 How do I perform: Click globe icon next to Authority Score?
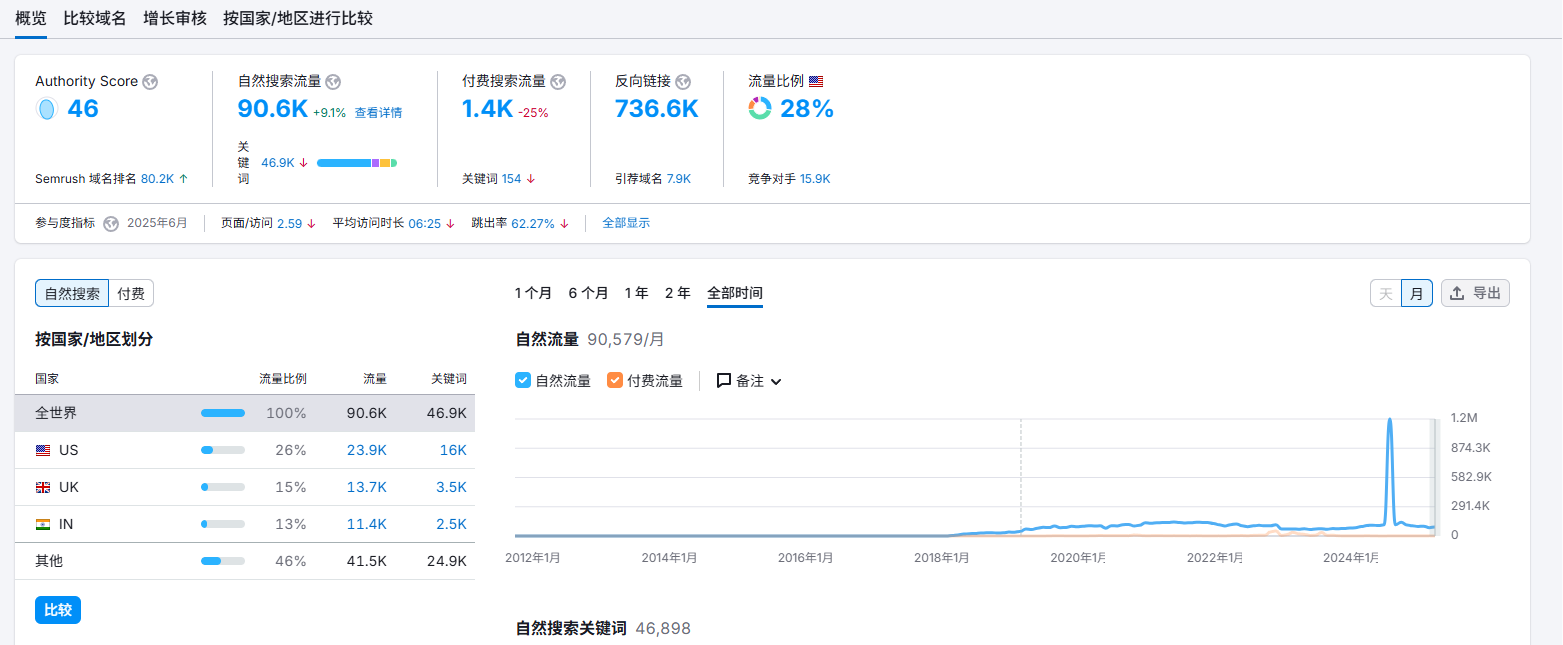150,82
